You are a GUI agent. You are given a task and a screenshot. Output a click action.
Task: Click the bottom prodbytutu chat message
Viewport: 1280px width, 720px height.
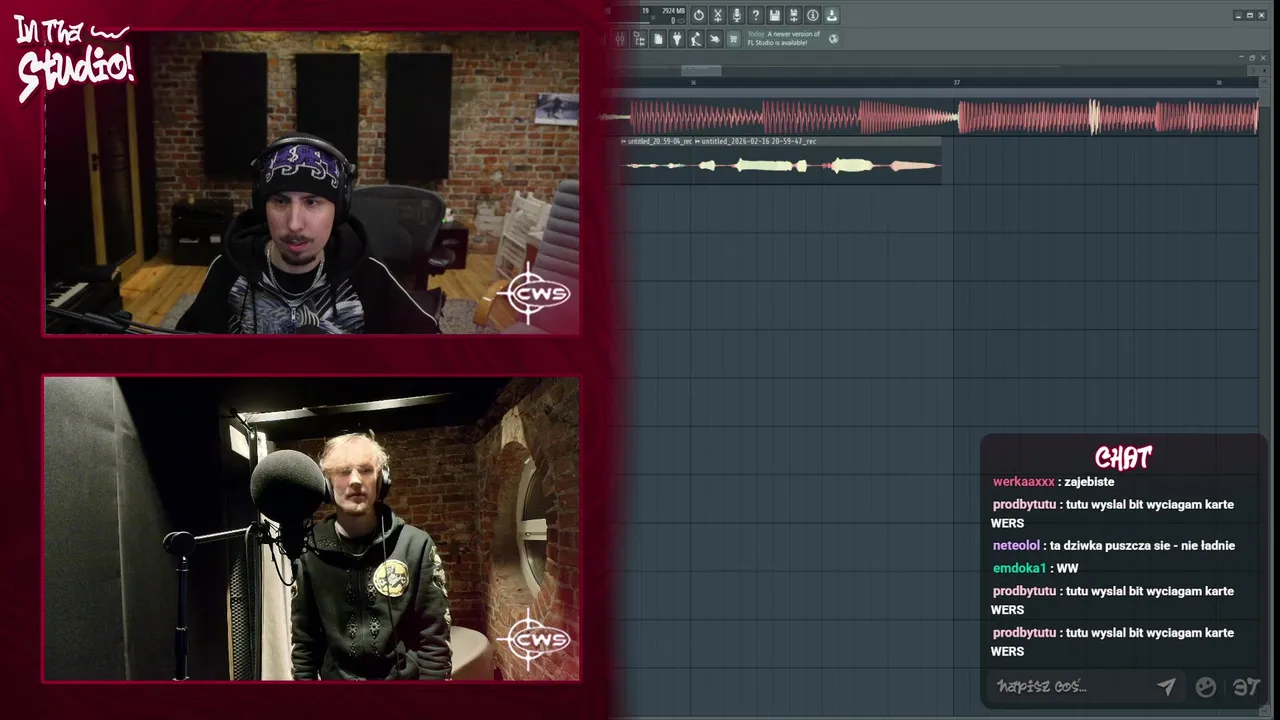pos(1112,642)
